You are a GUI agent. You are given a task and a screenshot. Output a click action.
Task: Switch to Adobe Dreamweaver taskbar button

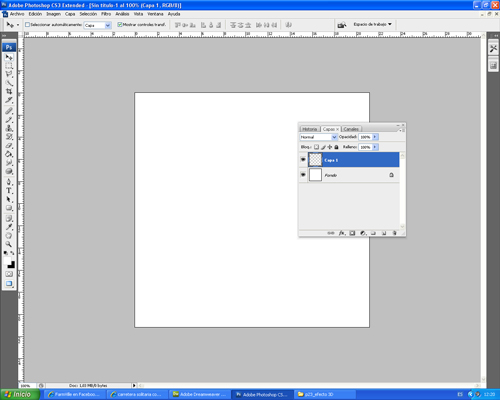200,394
